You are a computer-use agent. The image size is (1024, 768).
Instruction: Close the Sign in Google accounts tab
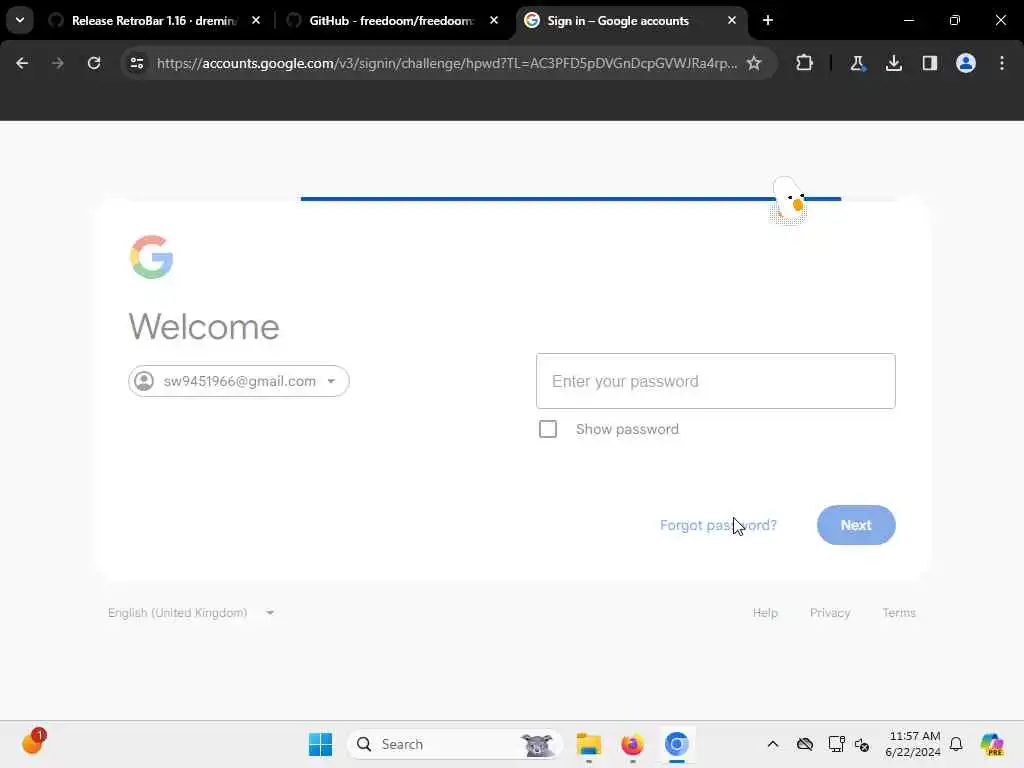pos(731,21)
